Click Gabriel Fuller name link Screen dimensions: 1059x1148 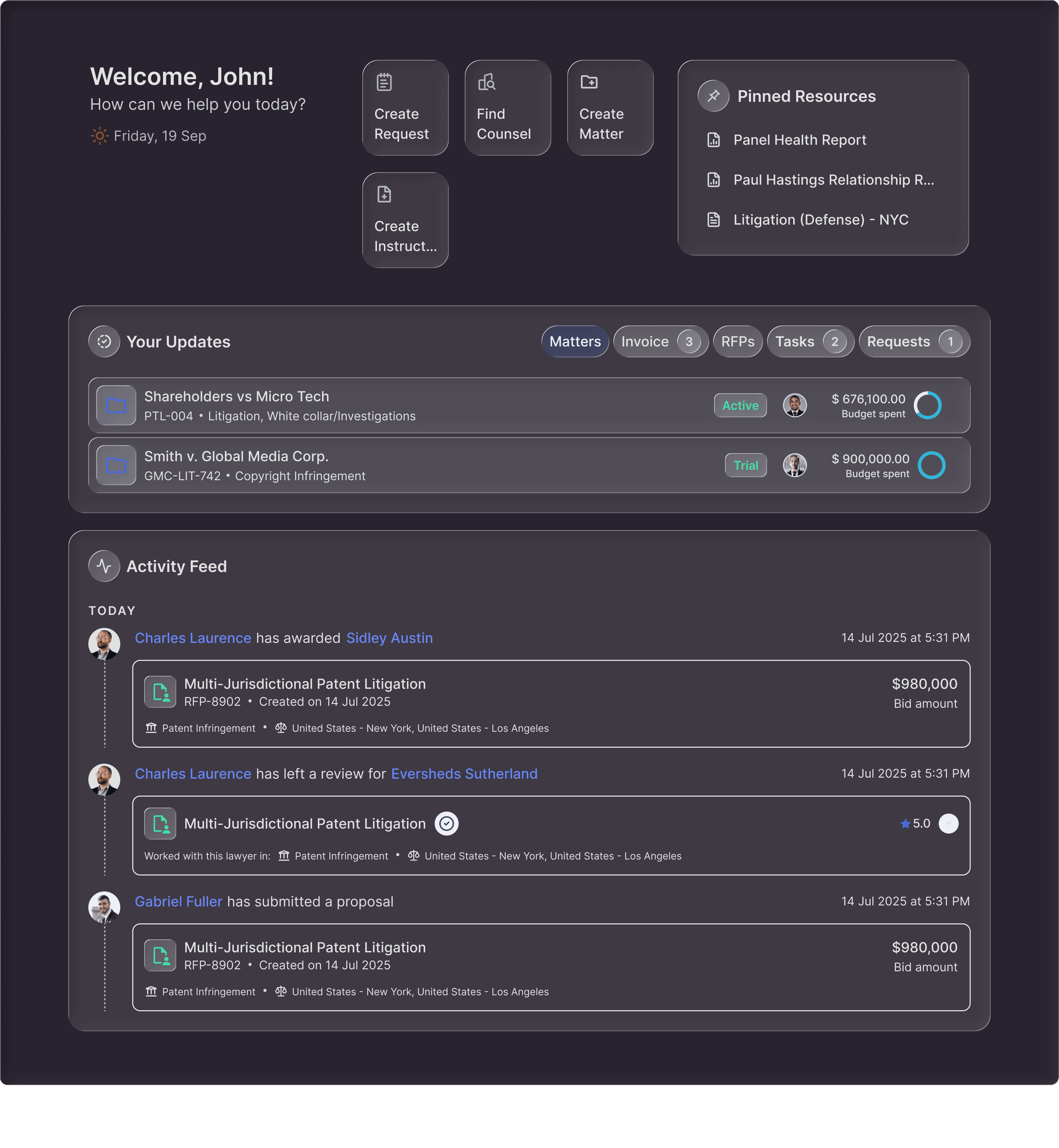[x=178, y=901]
